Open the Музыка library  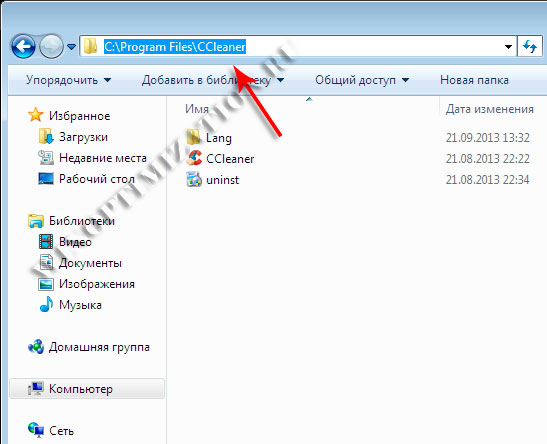(x=80, y=305)
